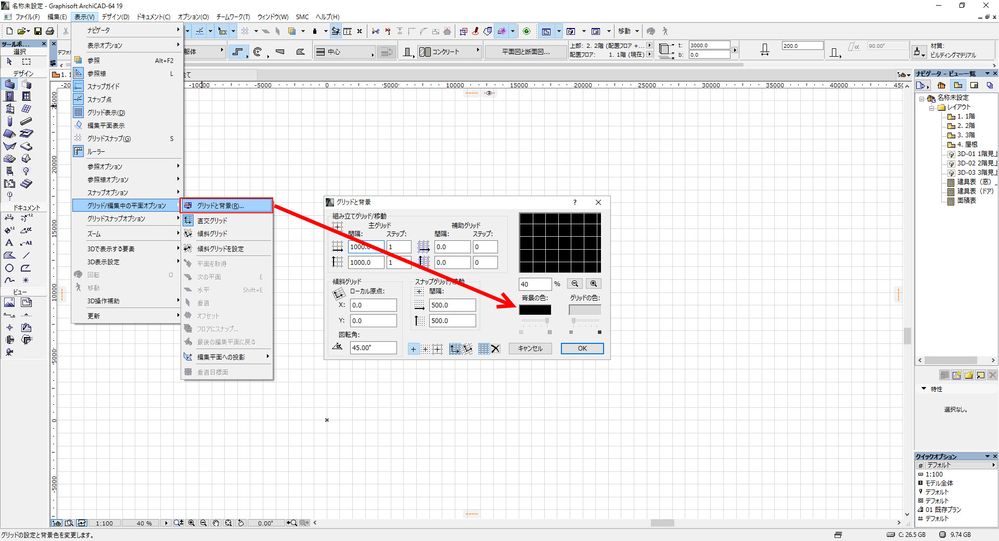This screenshot has width=999, height=541.
Task: Click the grid color swatch in dialog
Action: coord(585,310)
